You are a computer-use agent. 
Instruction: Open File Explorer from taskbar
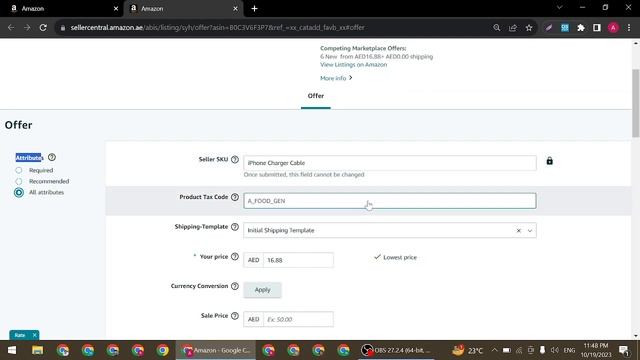[x=37, y=350]
